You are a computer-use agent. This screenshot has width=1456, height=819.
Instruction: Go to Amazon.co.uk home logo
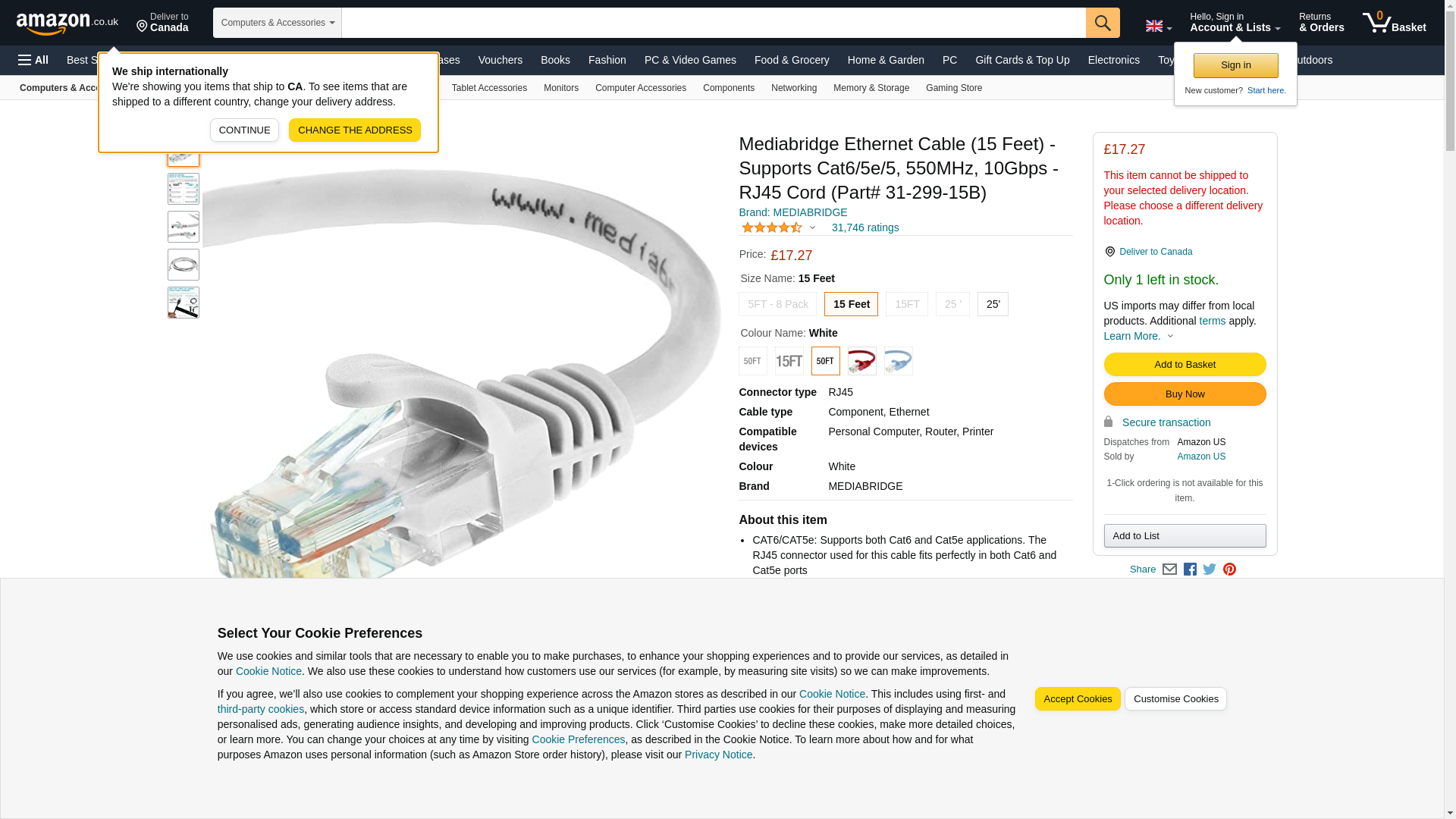coord(67,23)
